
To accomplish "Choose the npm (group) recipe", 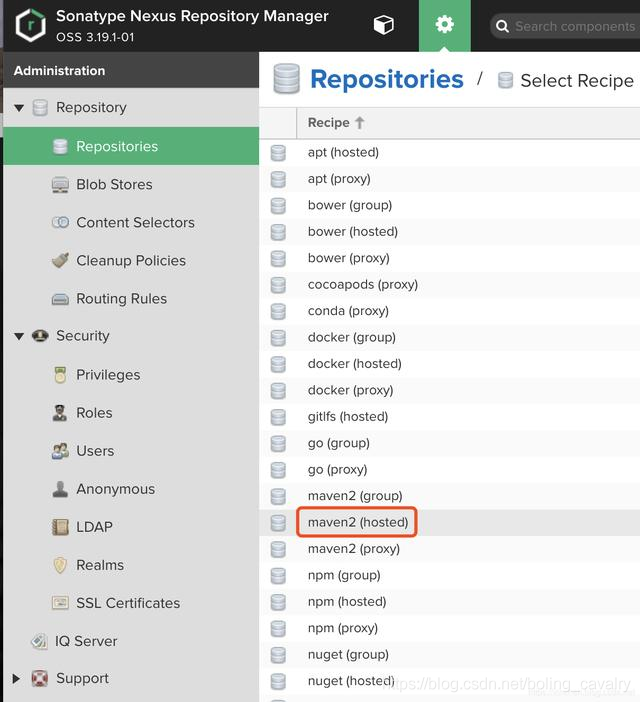I will click(449, 575).
